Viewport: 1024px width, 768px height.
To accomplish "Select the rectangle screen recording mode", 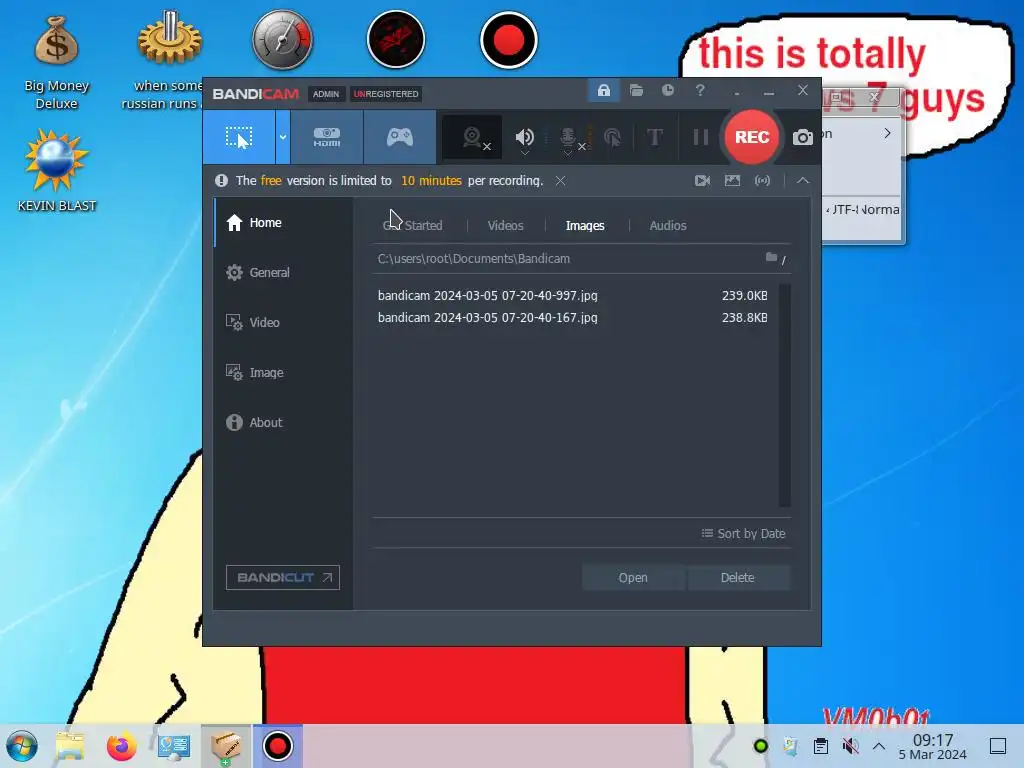I will click(x=239, y=137).
